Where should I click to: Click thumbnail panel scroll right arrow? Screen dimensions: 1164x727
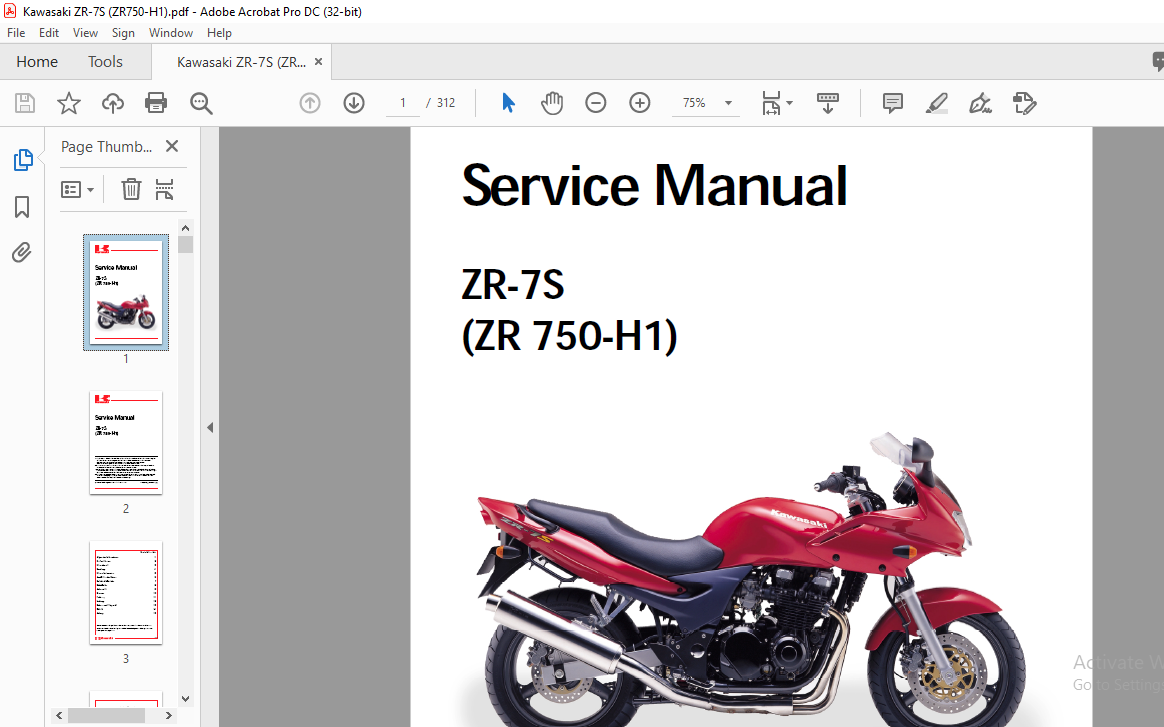click(x=169, y=715)
